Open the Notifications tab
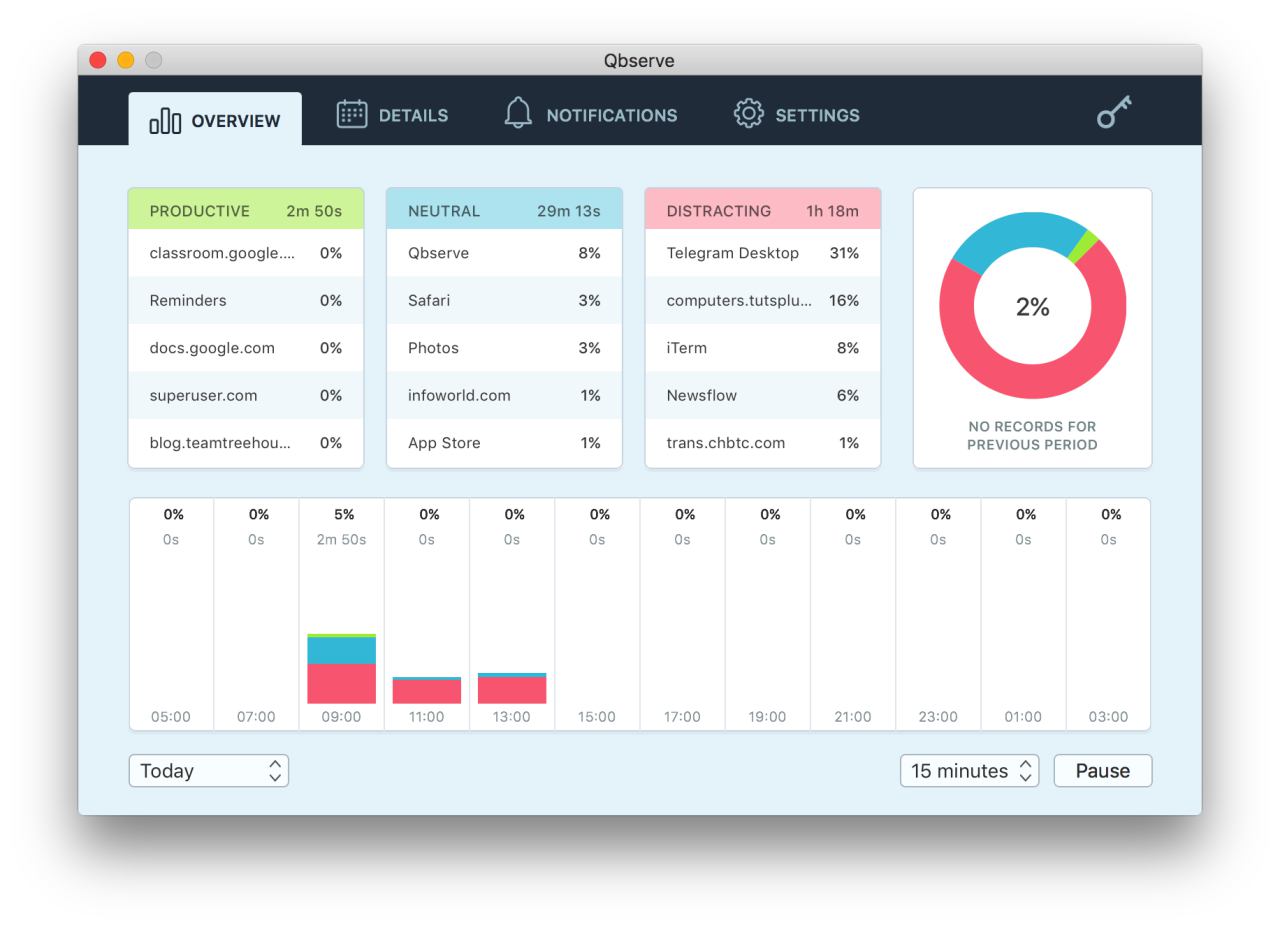 click(x=590, y=115)
